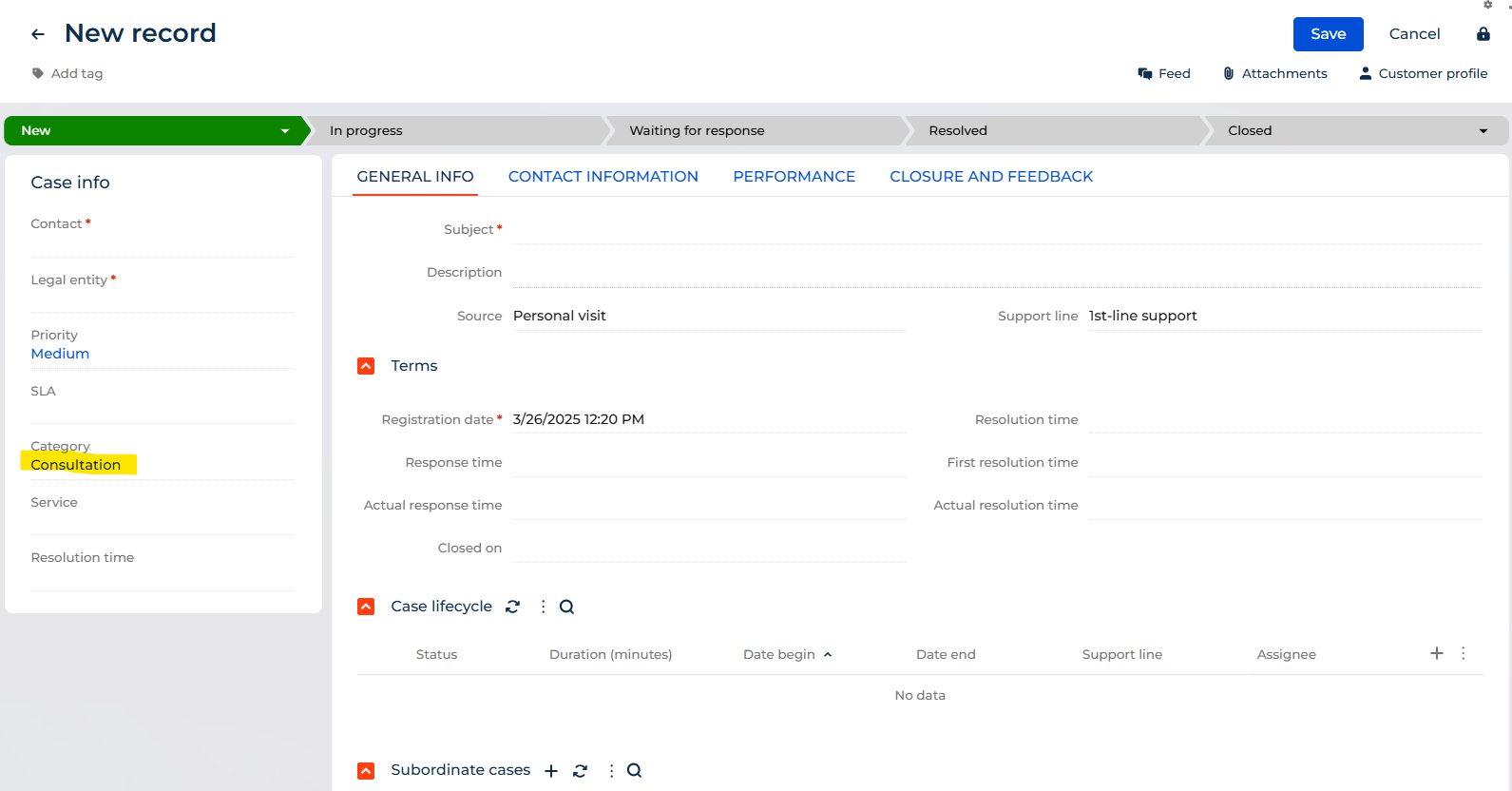
Task: Open the Customer profile link
Action: click(x=1433, y=73)
